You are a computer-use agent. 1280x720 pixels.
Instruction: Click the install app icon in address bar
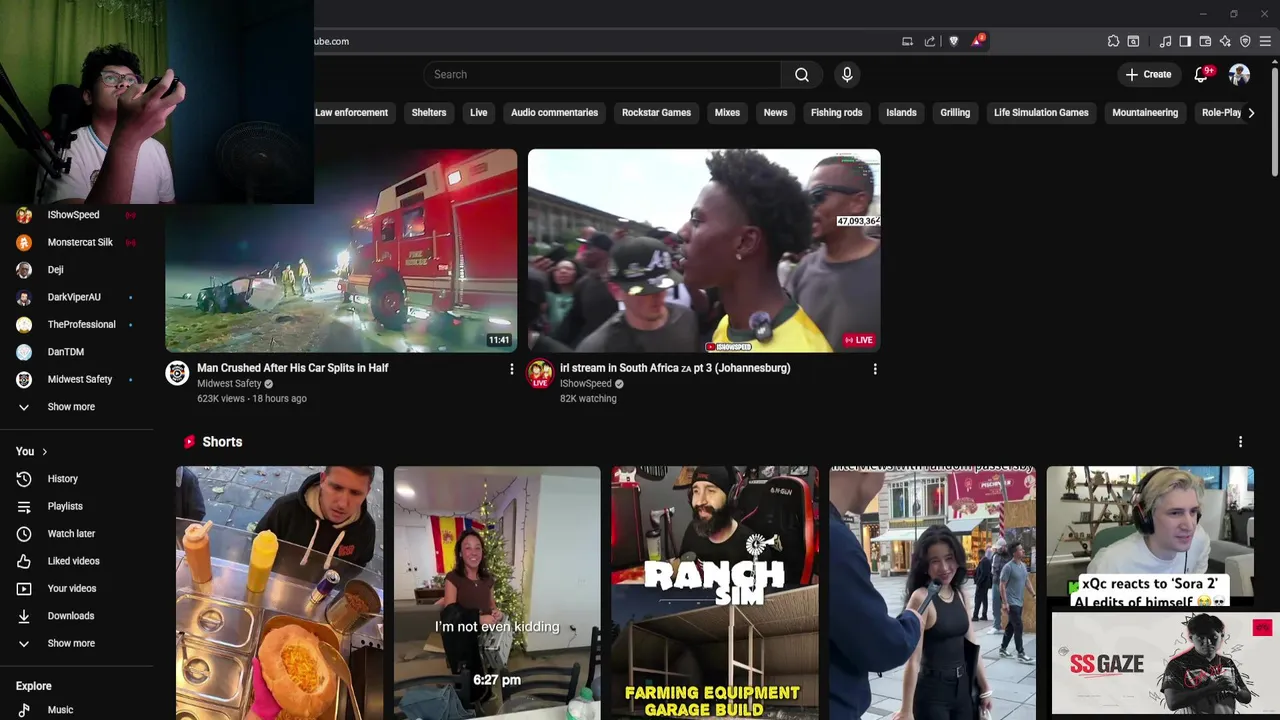click(x=907, y=41)
